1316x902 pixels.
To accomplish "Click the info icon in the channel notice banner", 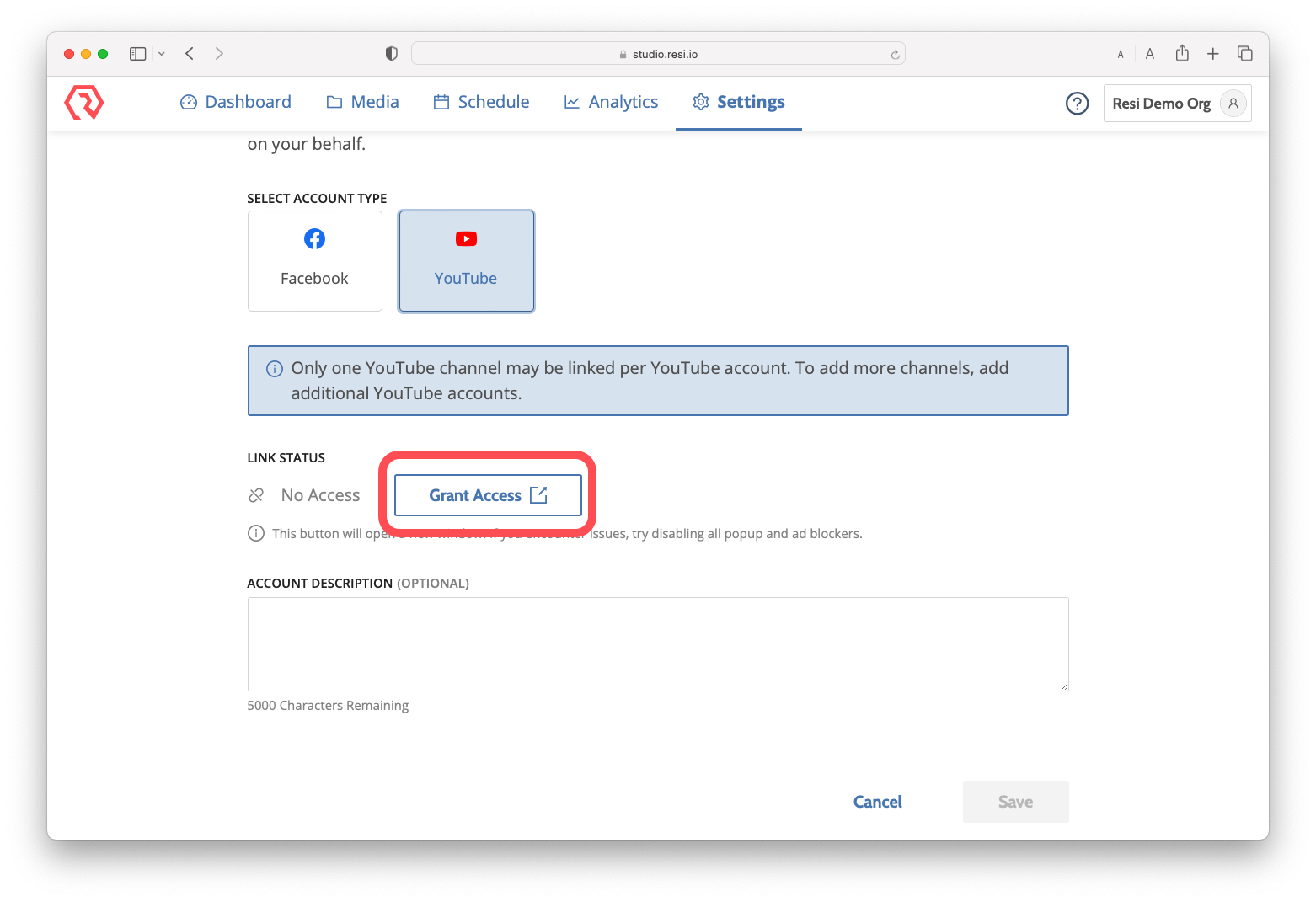I will (x=273, y=368).
